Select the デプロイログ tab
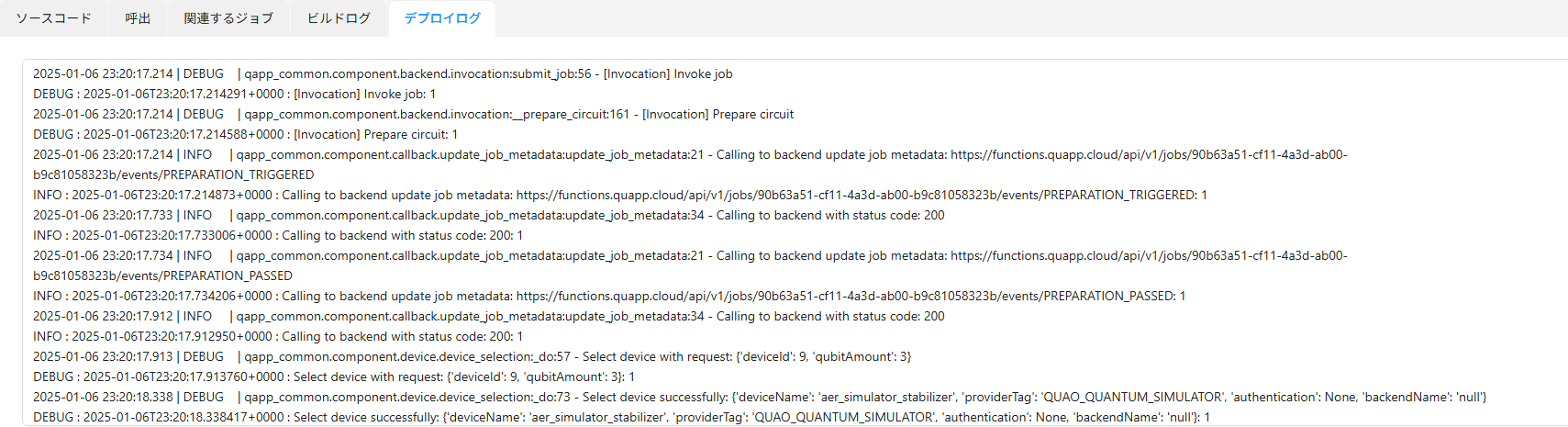Viewport: 1568px width, 427px height. [442, 18]
